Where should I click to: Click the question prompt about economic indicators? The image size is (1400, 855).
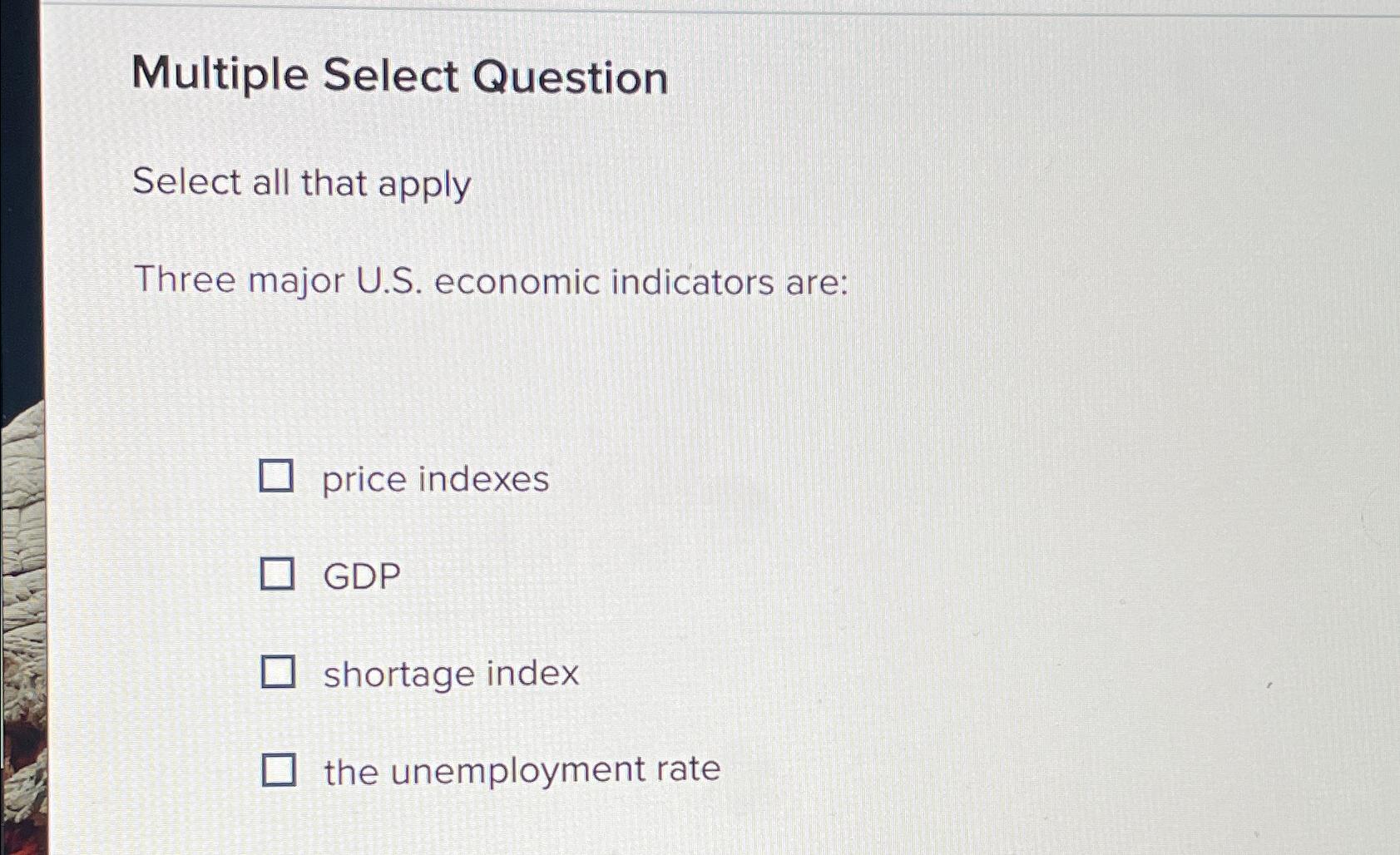(492, 282)
